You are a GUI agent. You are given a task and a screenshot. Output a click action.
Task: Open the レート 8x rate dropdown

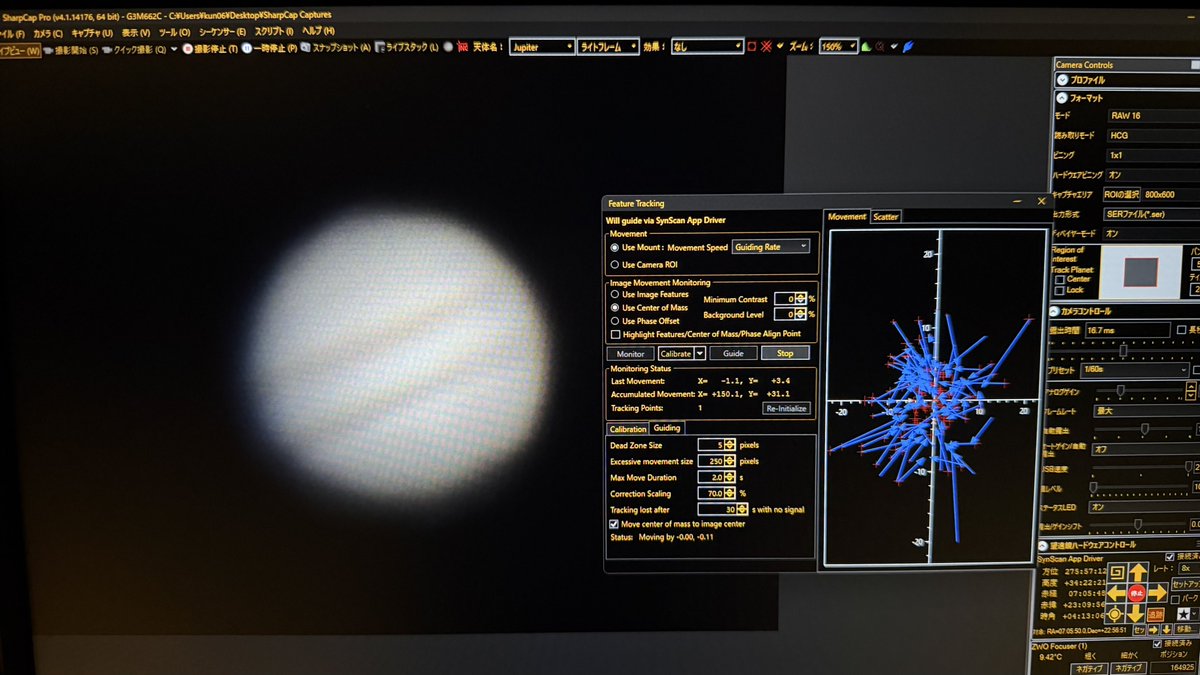(1188, 568)
